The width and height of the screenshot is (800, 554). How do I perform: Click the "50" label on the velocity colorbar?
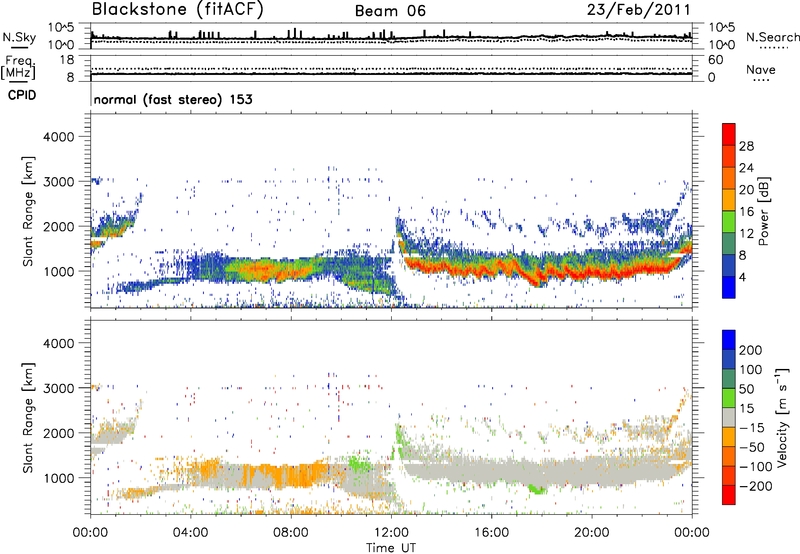point(746,389)
